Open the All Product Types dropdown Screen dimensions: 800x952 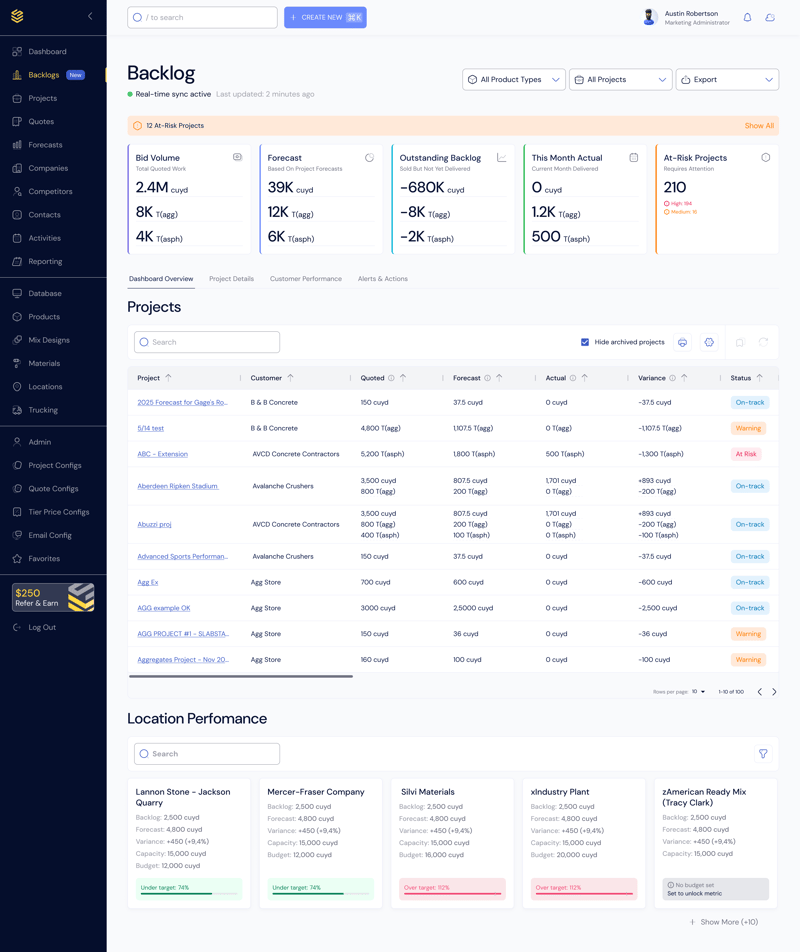point(514,80)
